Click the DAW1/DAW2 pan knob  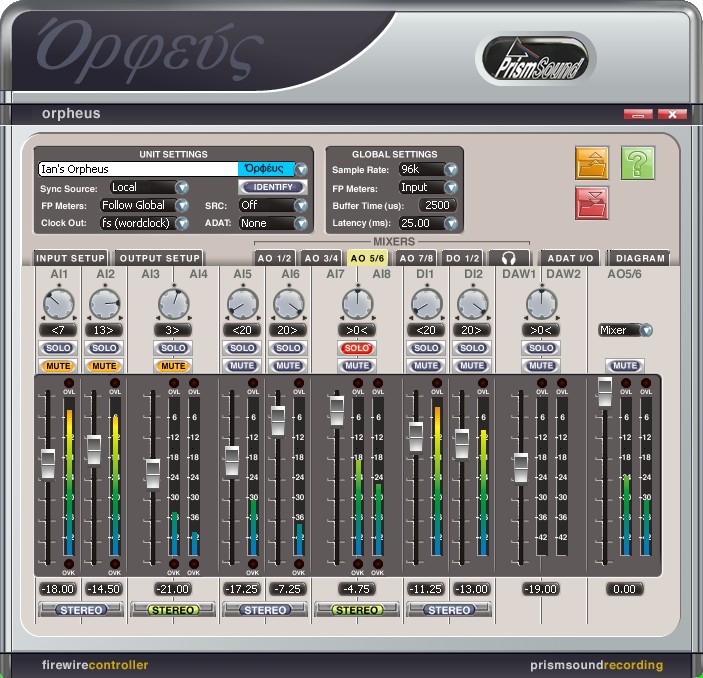point(541,304)
